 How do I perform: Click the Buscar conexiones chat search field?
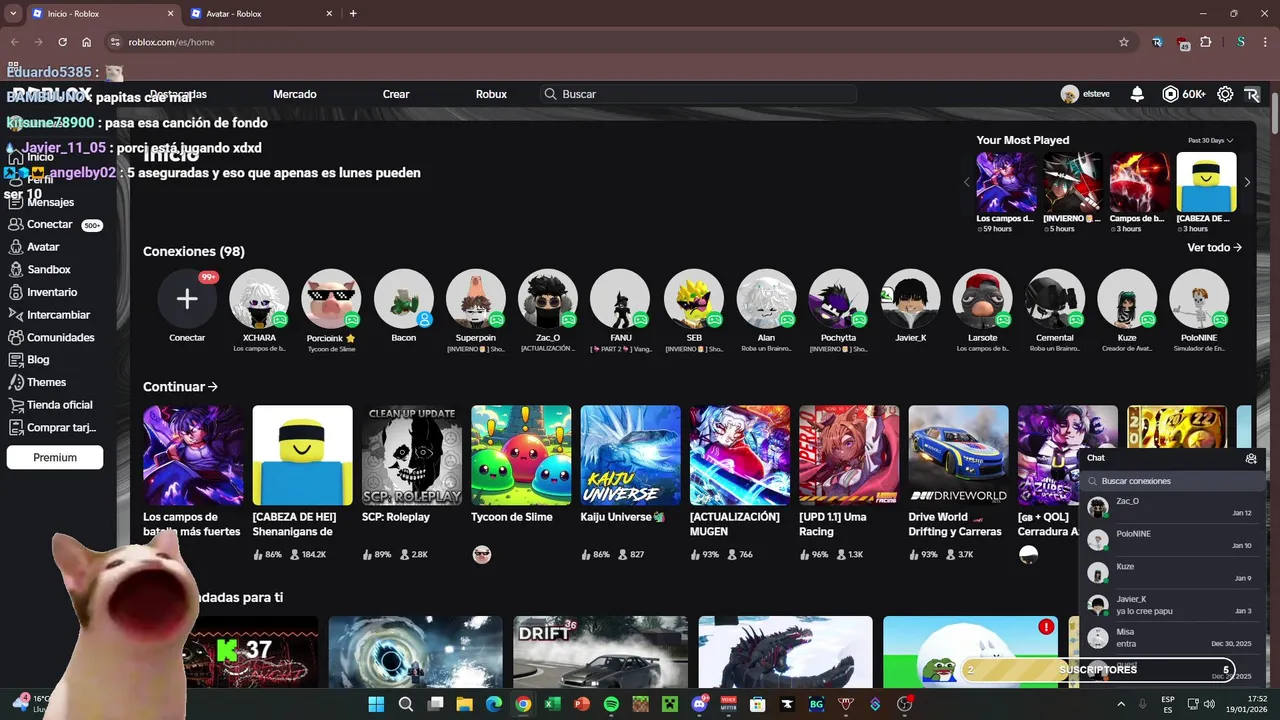[x=1172, y=481]
